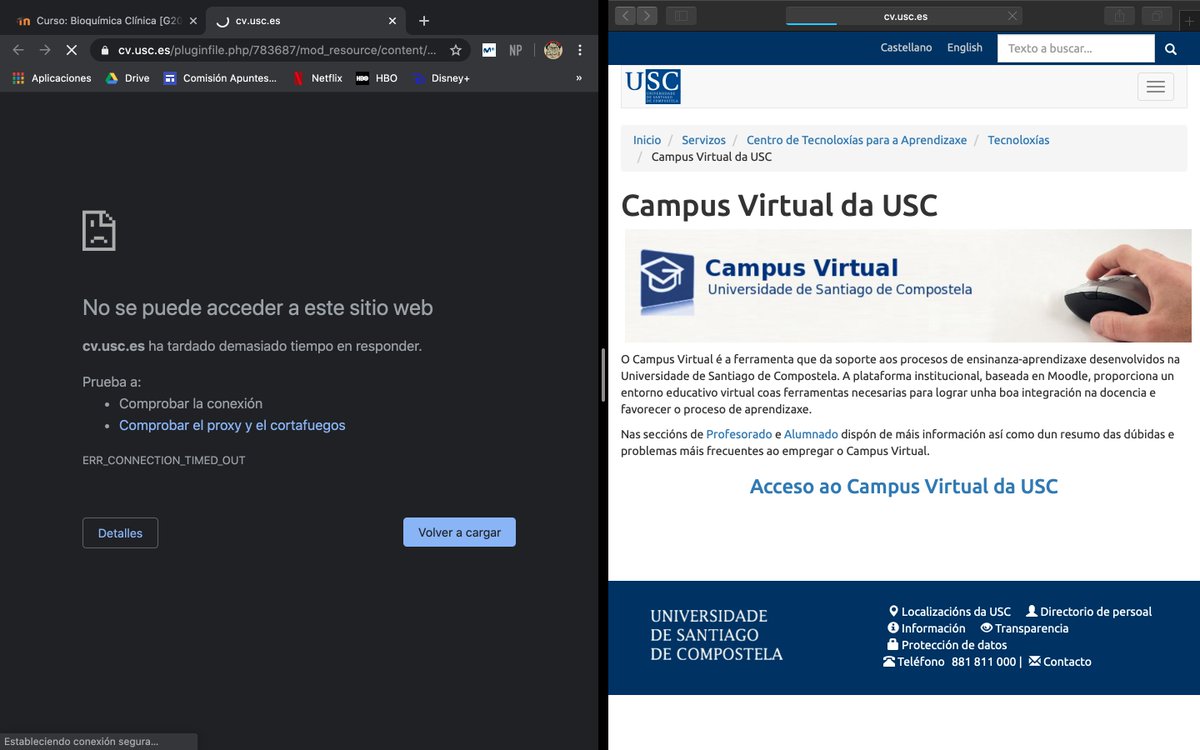Click the Texto a buscar search field

point(1076,48)
